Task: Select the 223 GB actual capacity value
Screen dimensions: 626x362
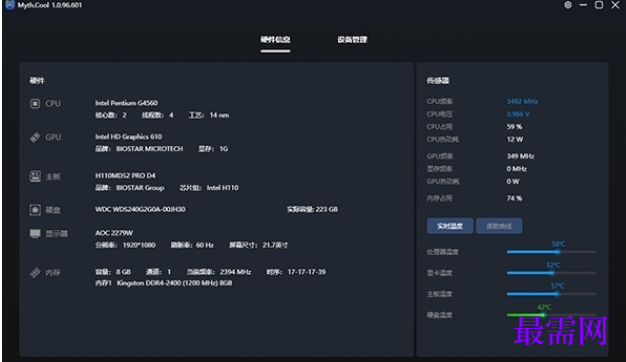Action: [x=327, y=209]
